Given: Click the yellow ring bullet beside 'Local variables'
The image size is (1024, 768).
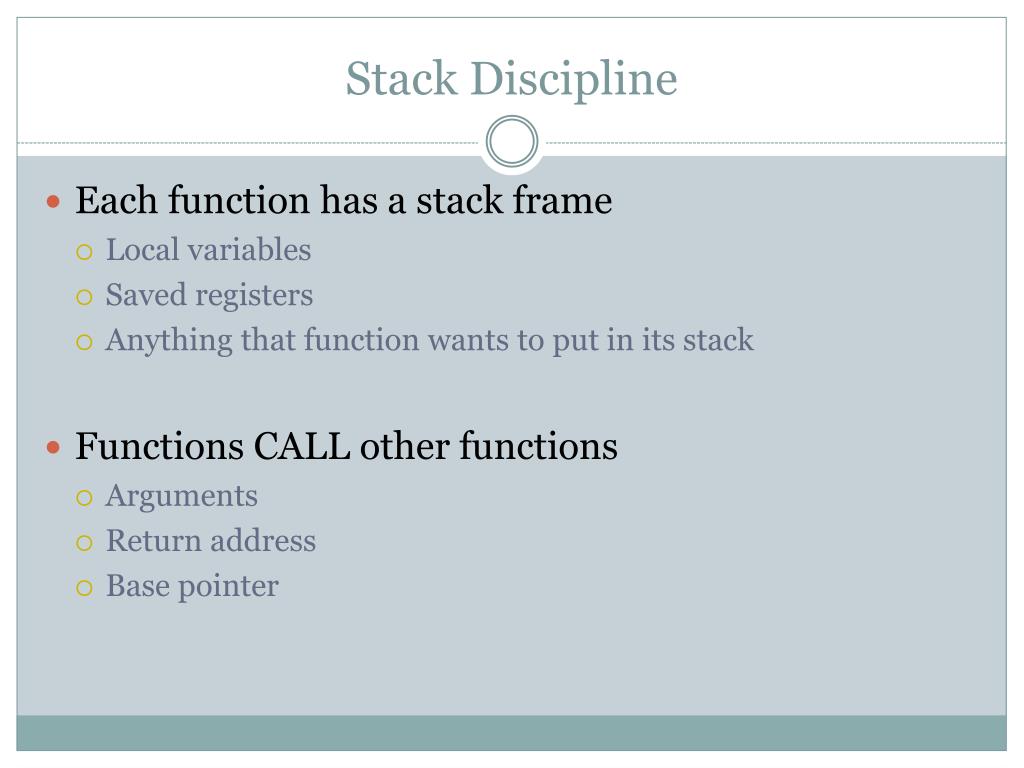Looking at the screenshot, I should pyautogui.click(x=84, y=252).
